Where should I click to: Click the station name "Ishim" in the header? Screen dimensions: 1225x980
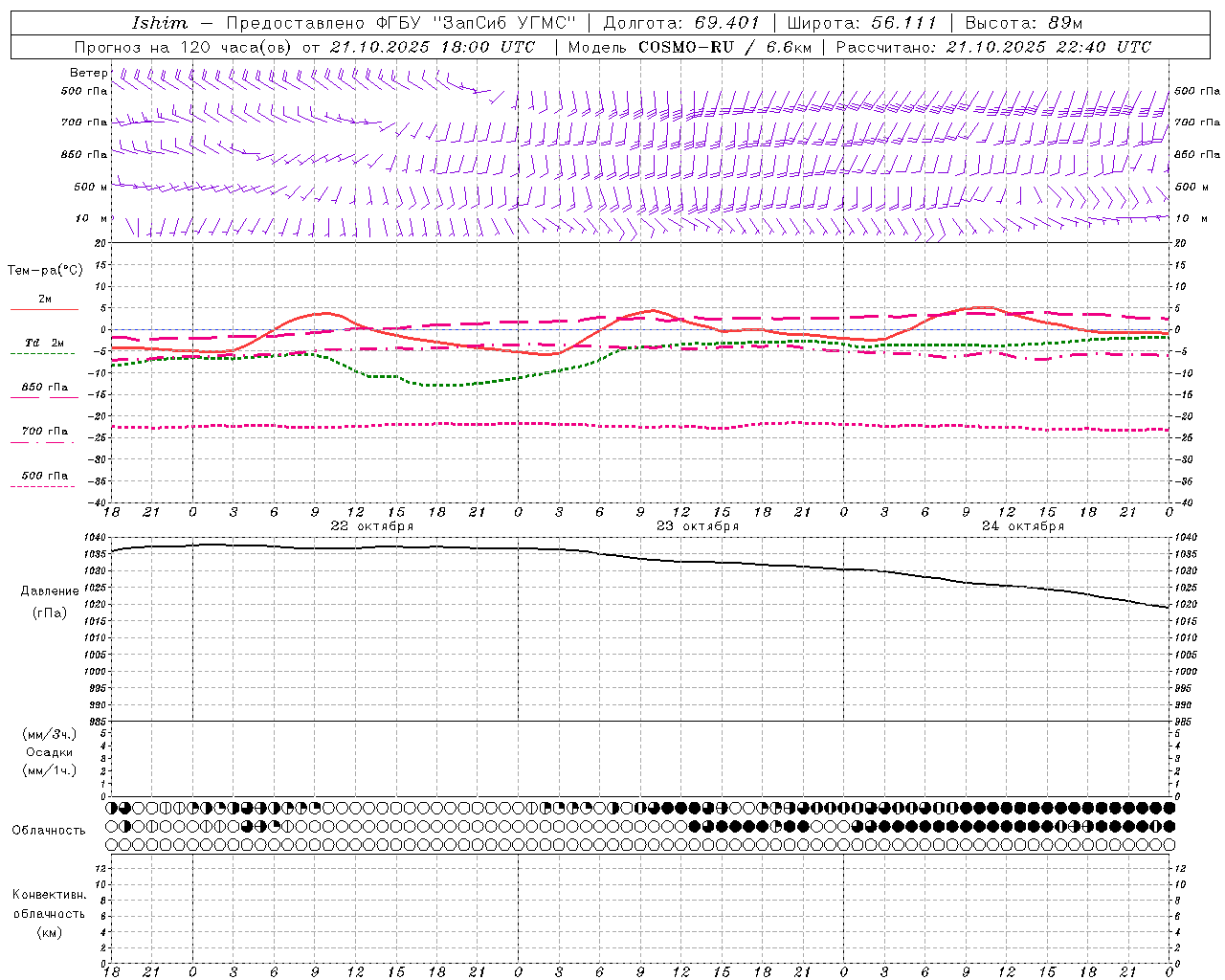click(160, 23)
